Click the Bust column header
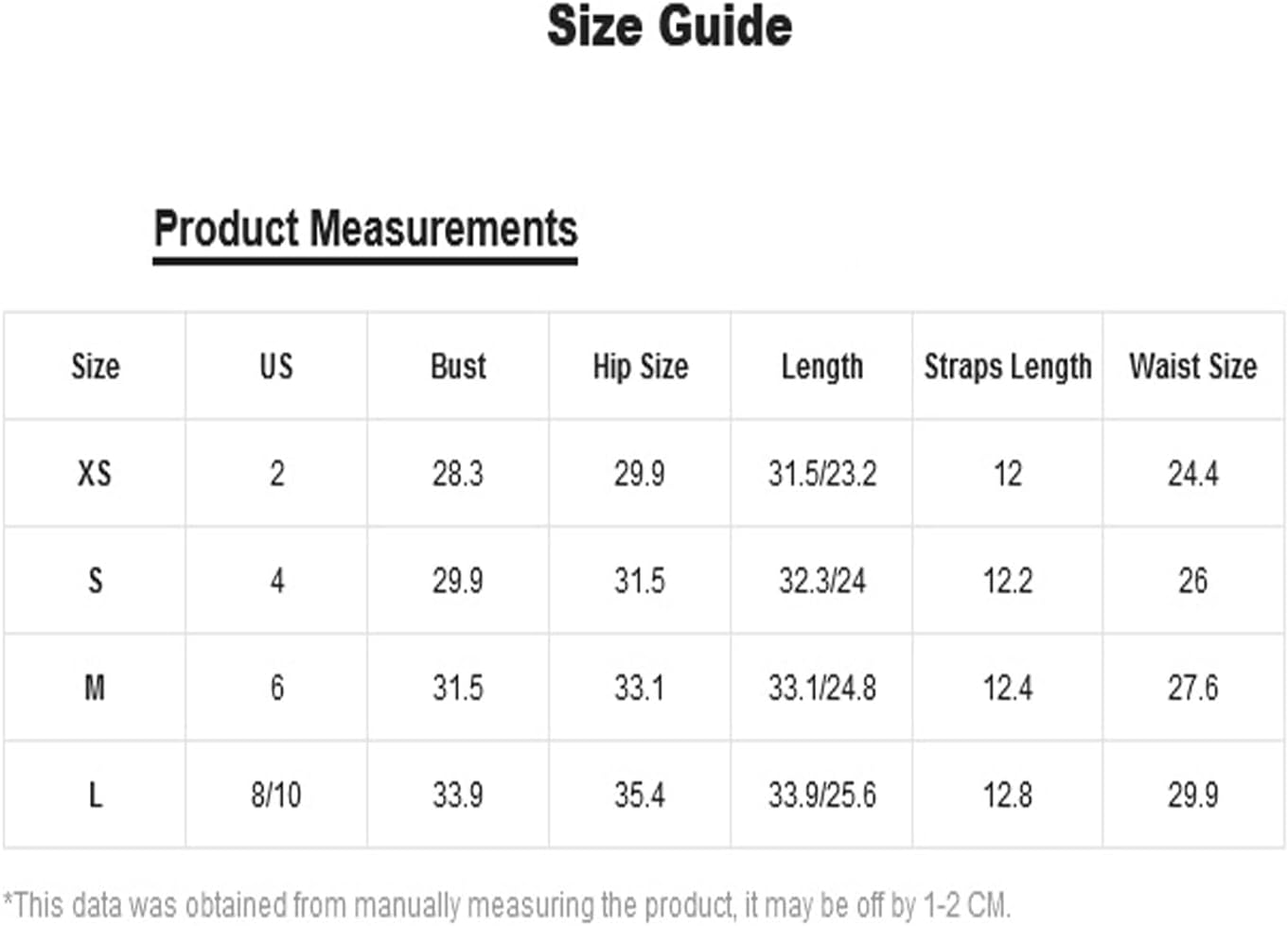1288x926 pixels. click(x=458, y=366)
